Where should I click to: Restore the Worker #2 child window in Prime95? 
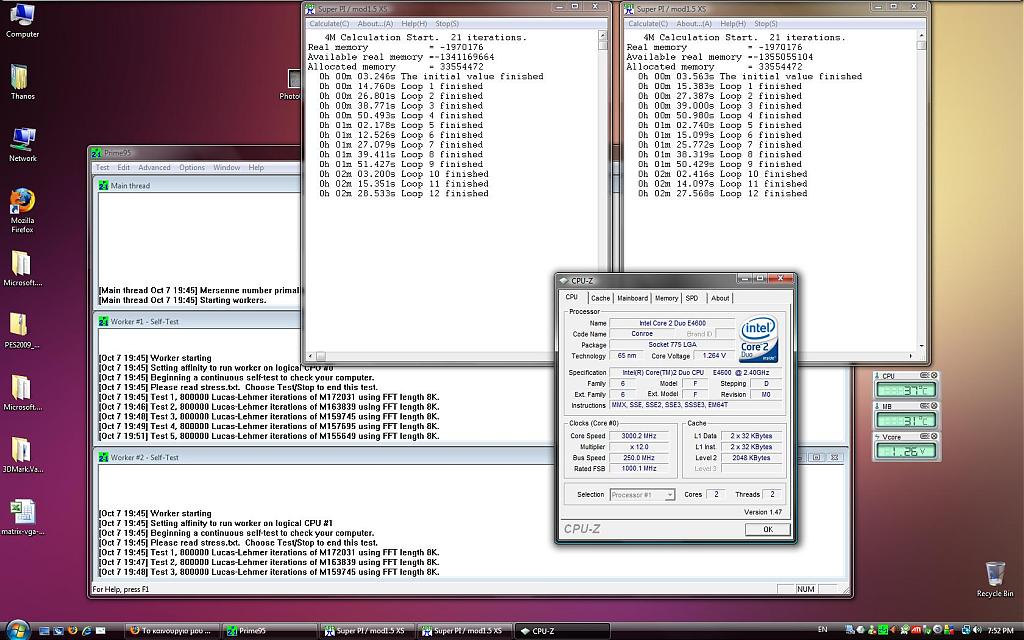pyautogui.click(x=816, y=457)
